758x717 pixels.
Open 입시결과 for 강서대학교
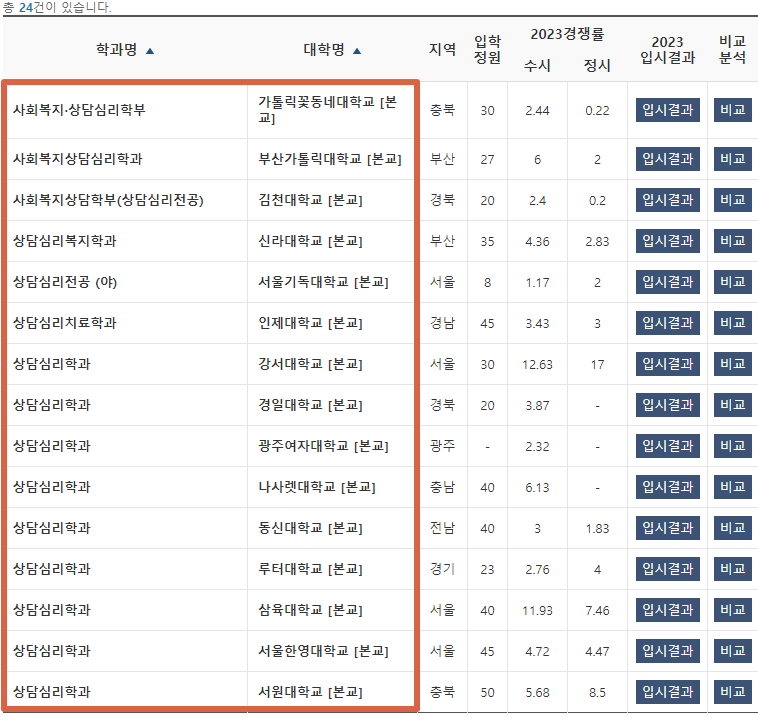[668, 364]
